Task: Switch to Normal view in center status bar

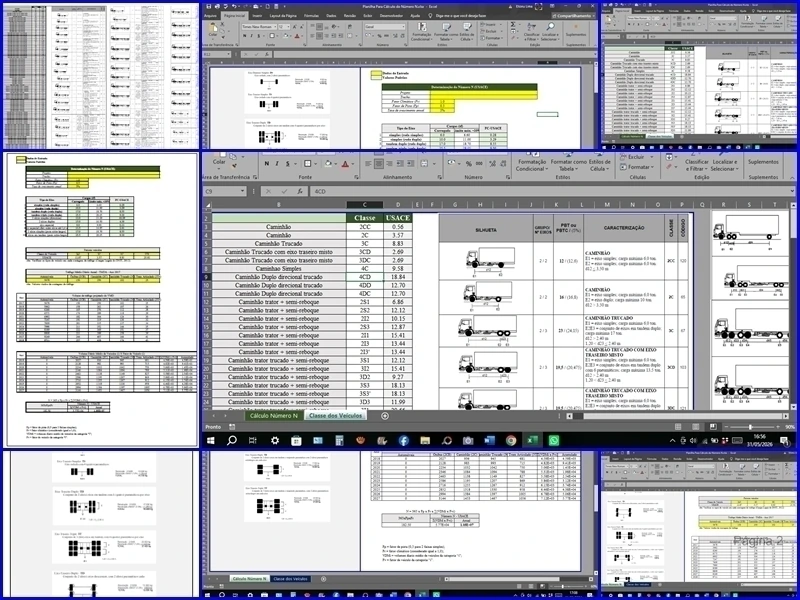Action: [x=678, y=427]
